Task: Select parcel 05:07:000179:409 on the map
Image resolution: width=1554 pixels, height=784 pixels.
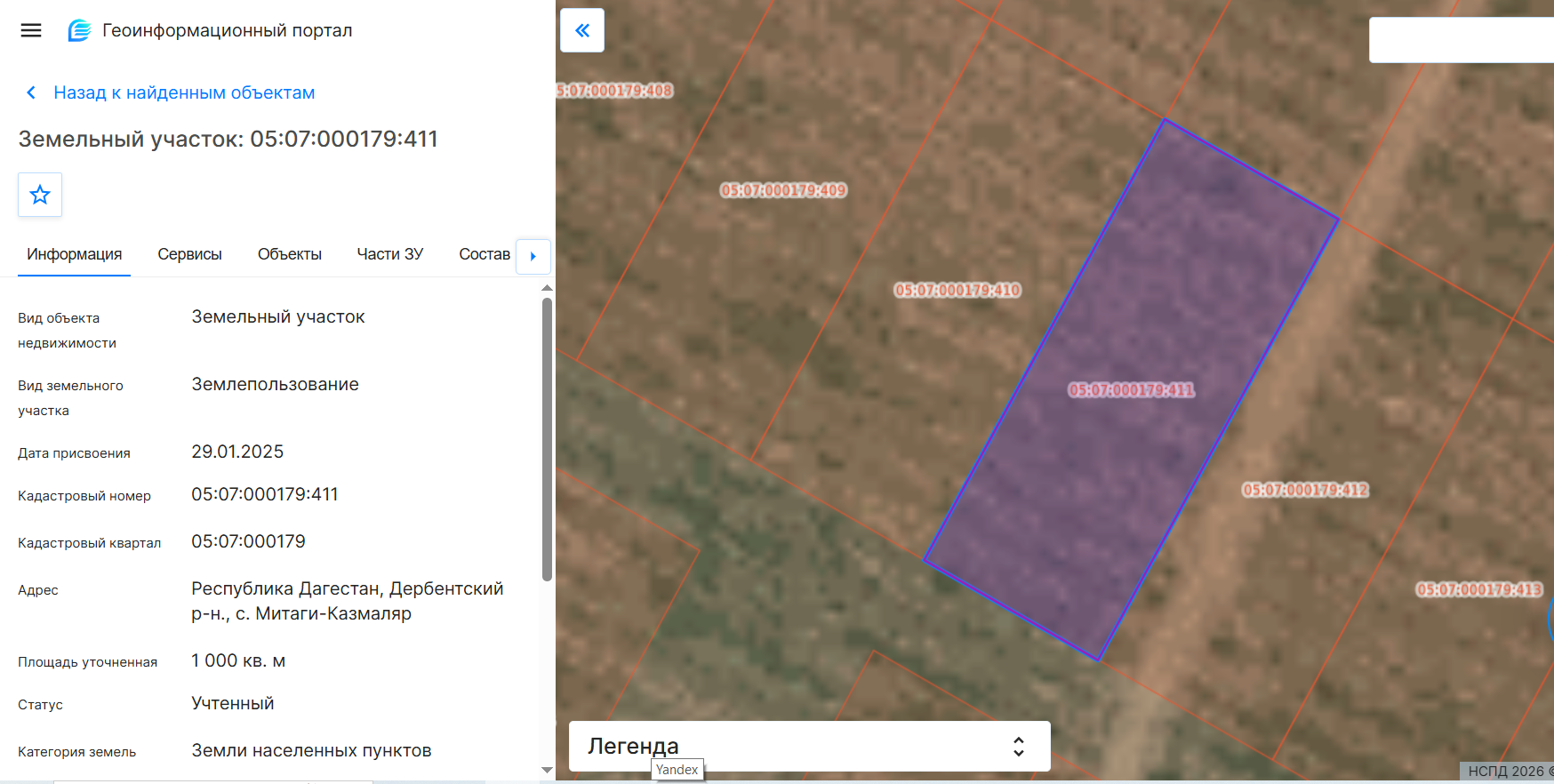Action: click(783, 190)
